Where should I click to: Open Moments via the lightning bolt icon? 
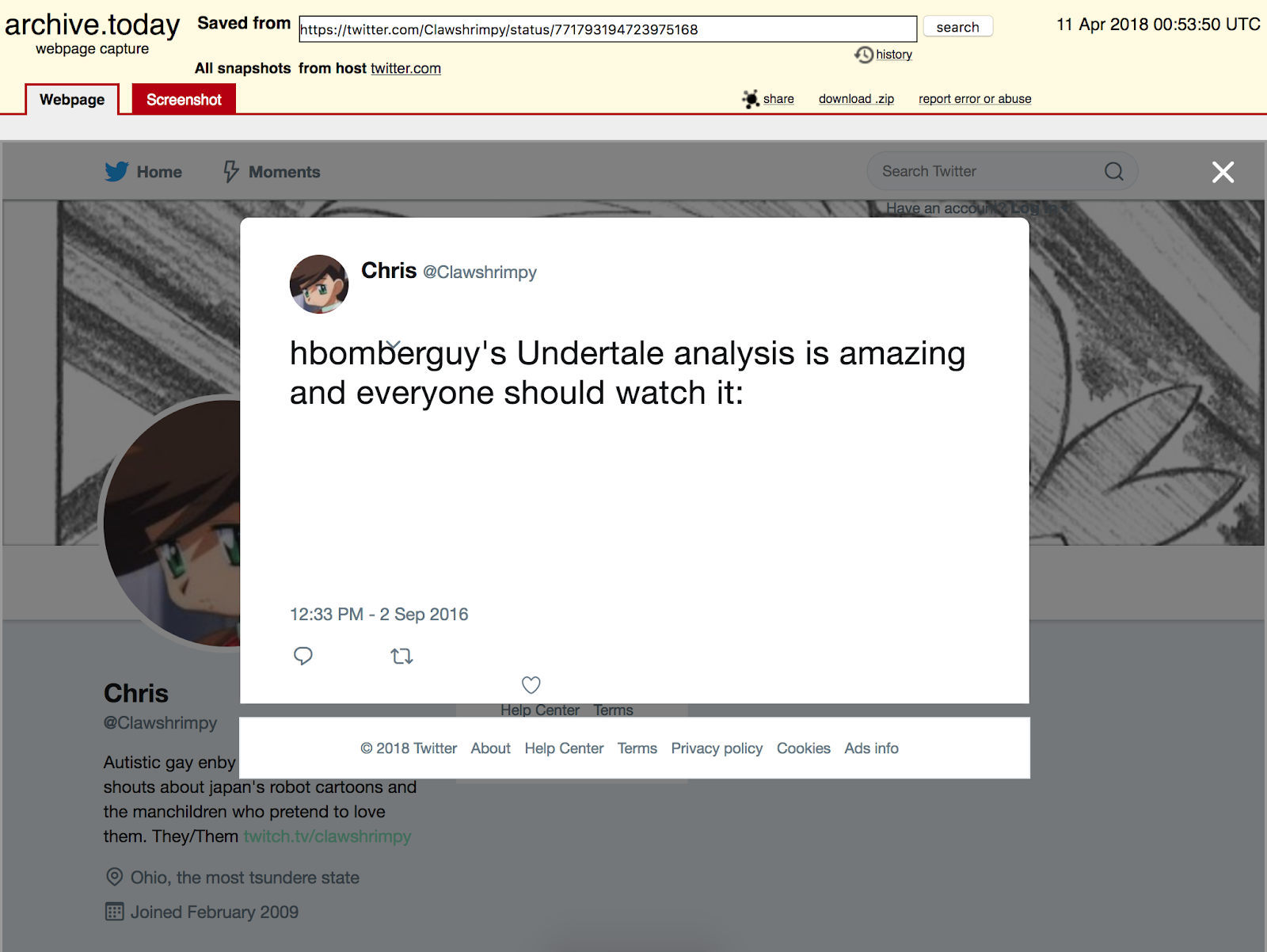230,171
